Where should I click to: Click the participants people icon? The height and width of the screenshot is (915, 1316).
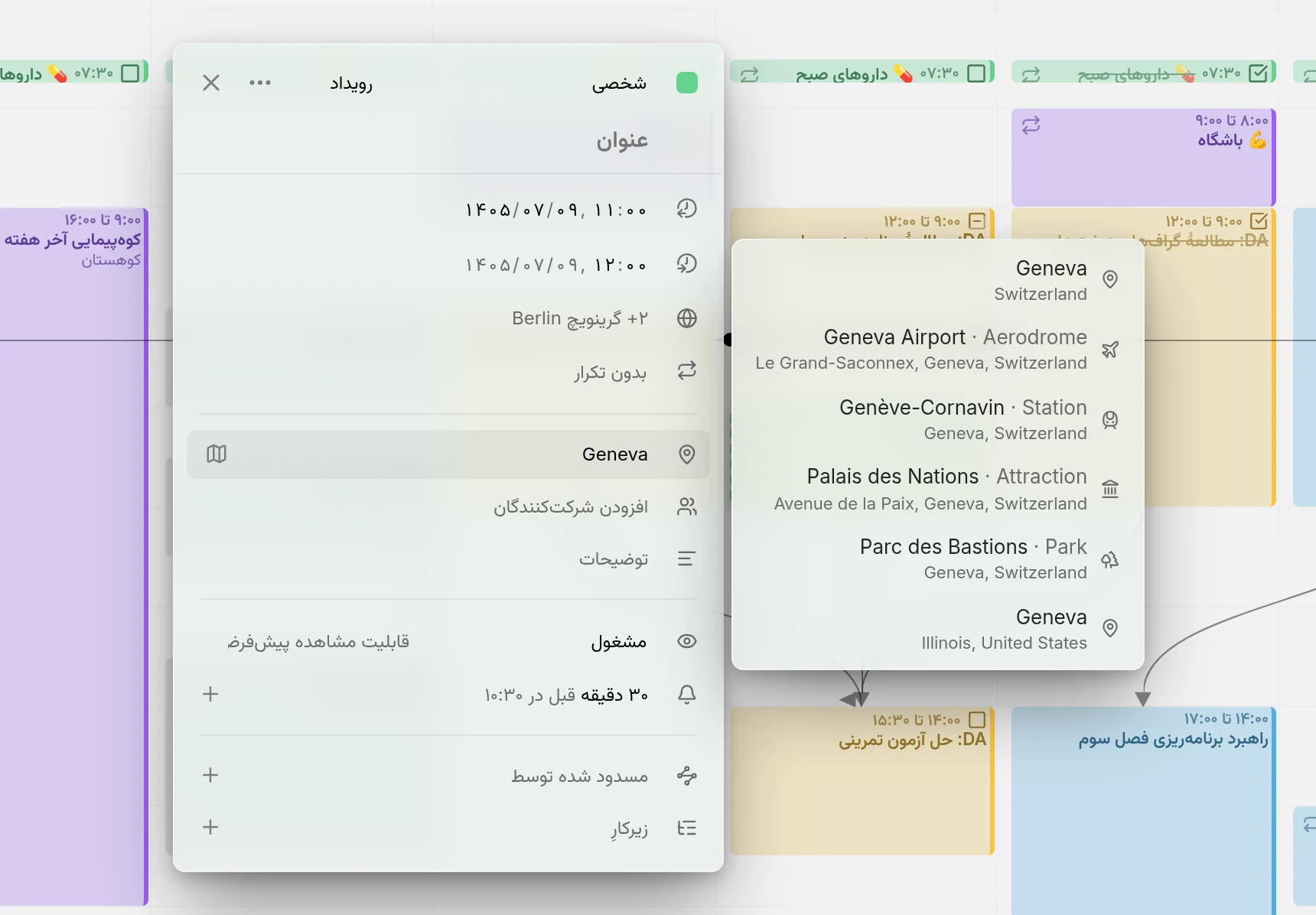point(687,506)
